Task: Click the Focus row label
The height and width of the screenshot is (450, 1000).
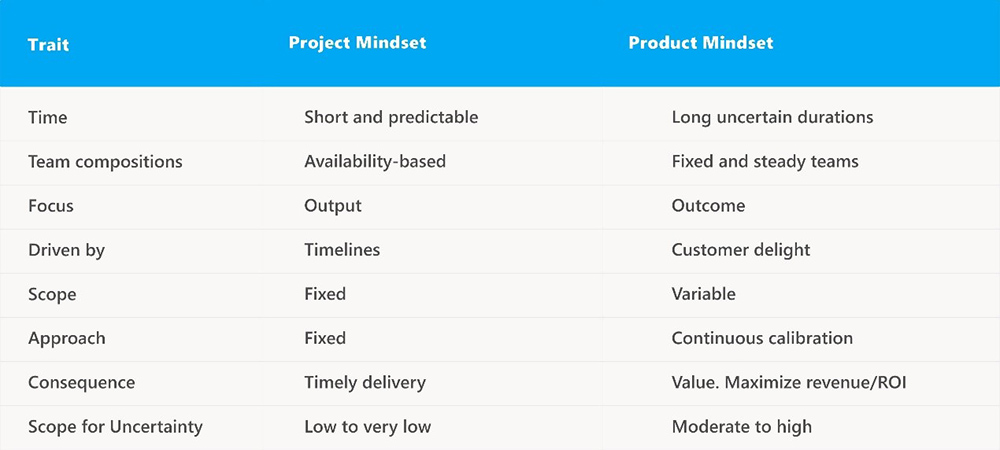Action: [x=51, y=206]
